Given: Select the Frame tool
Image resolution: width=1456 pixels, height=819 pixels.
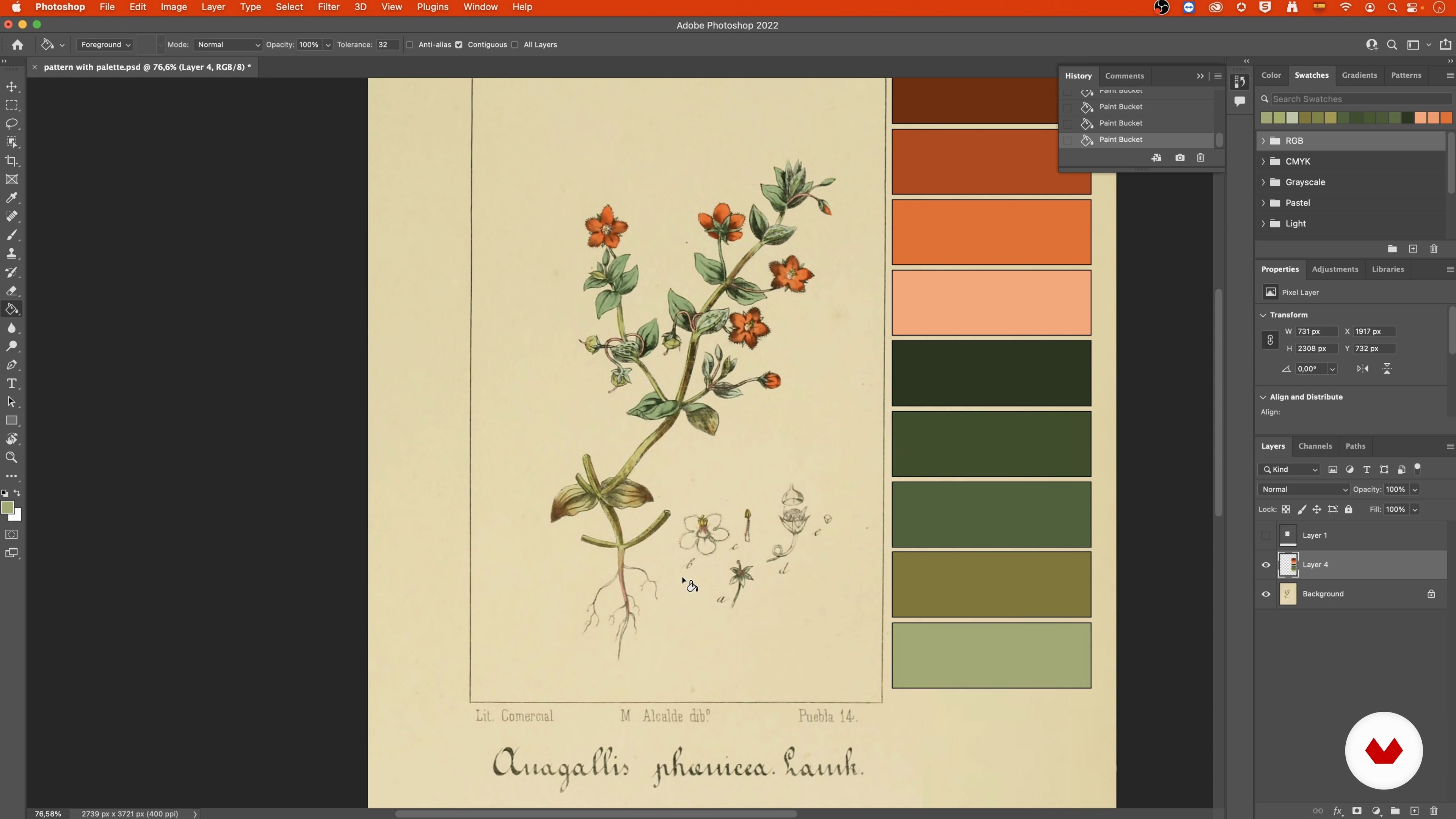Looking at the screenshot, I should pos(12,180).
